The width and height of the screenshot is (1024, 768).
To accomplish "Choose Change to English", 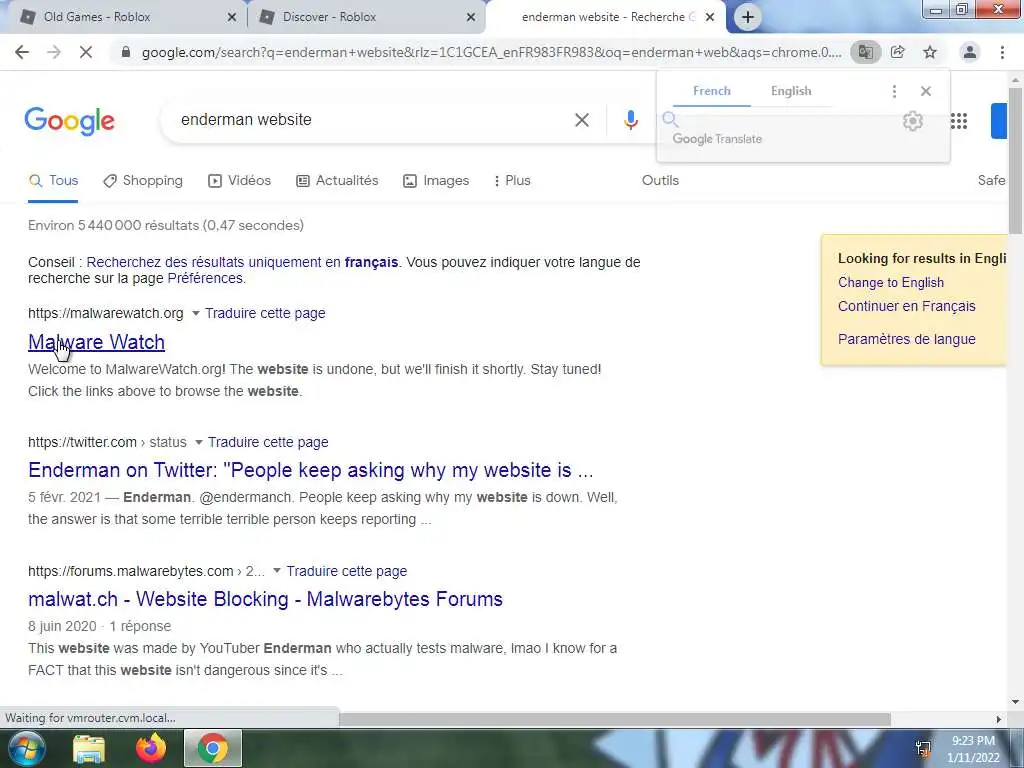I will [x=891, y=283].
